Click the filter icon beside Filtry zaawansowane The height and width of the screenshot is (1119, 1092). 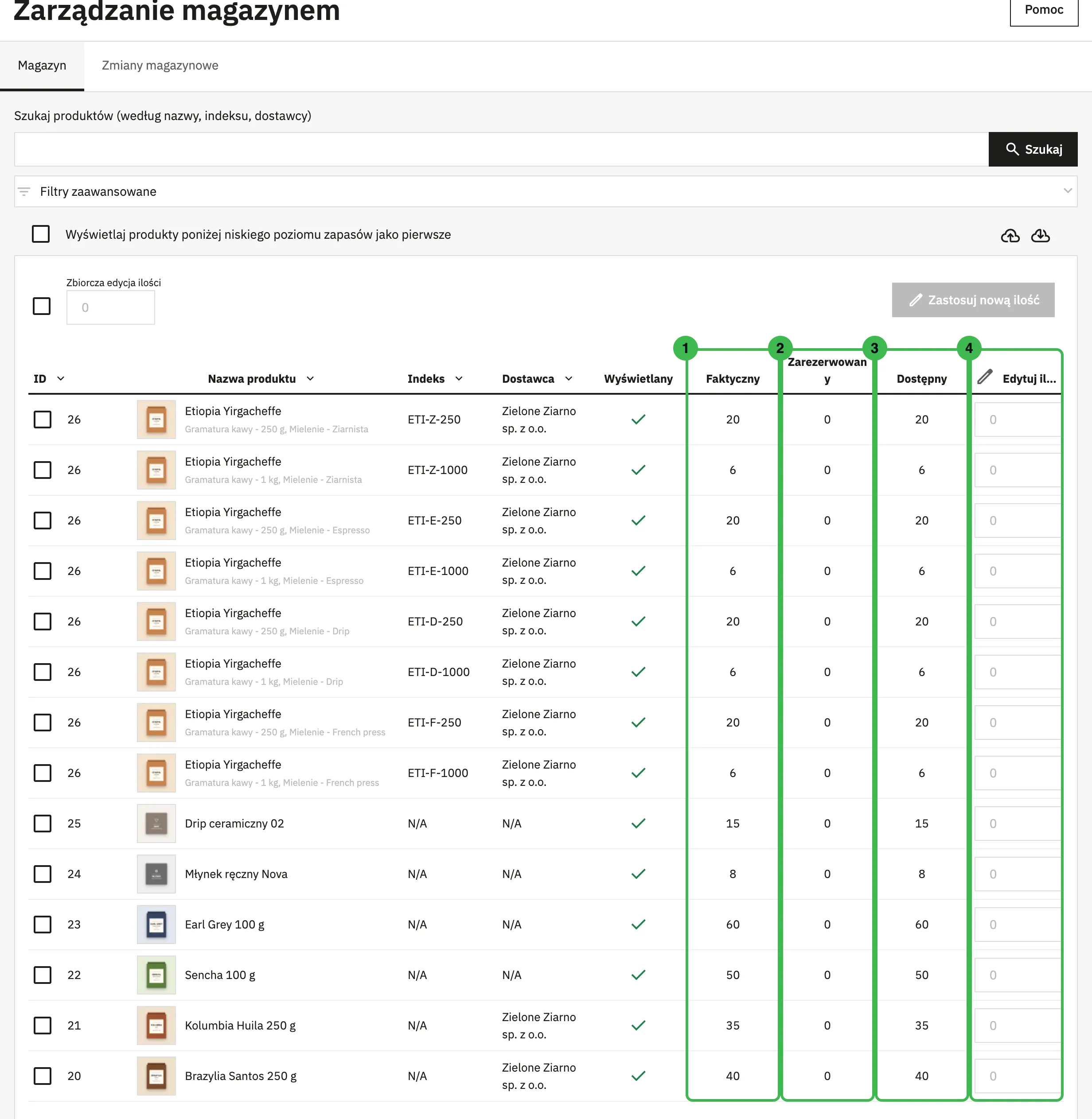pos(24,191)
